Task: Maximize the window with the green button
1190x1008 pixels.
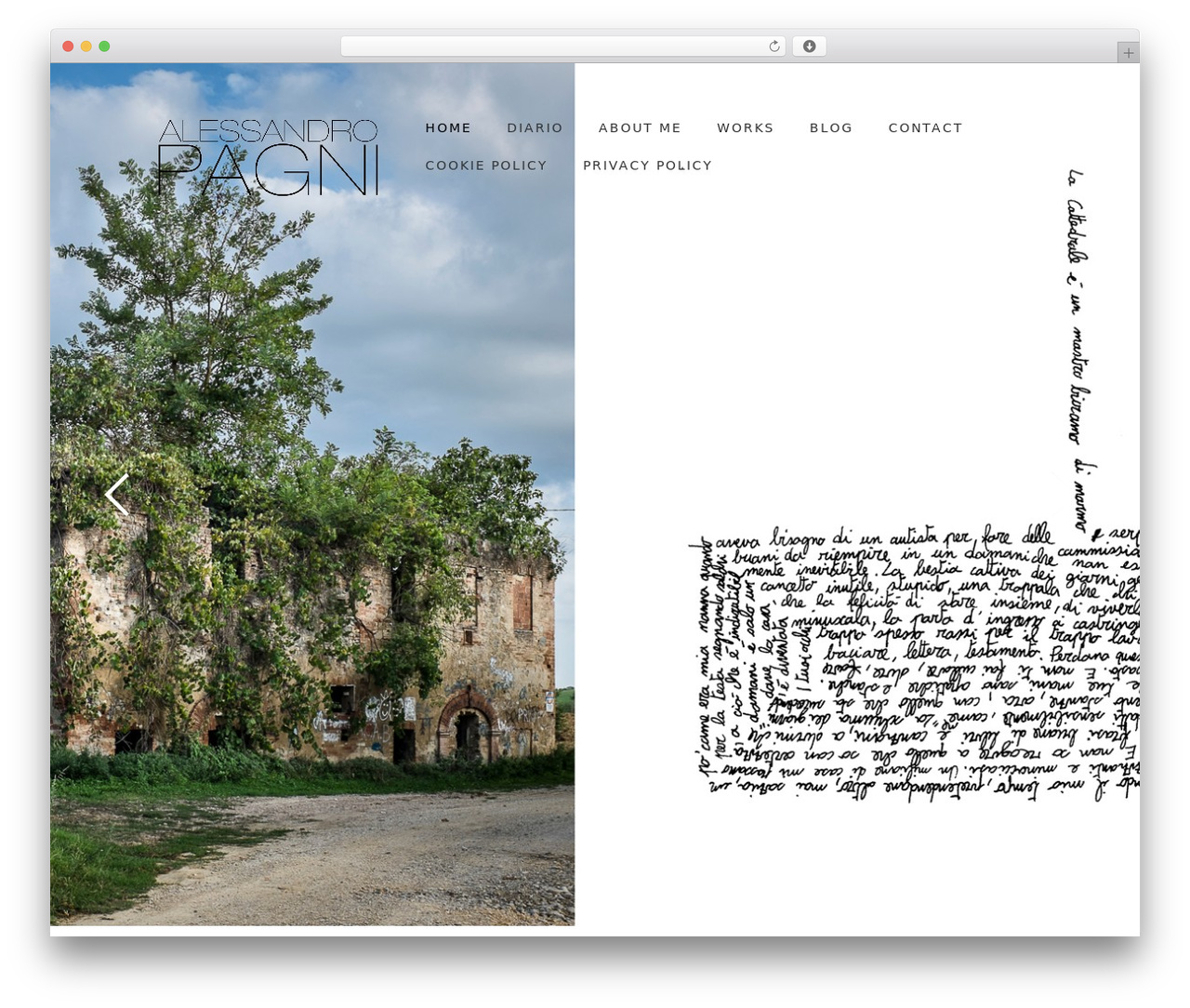Action: 104,46
